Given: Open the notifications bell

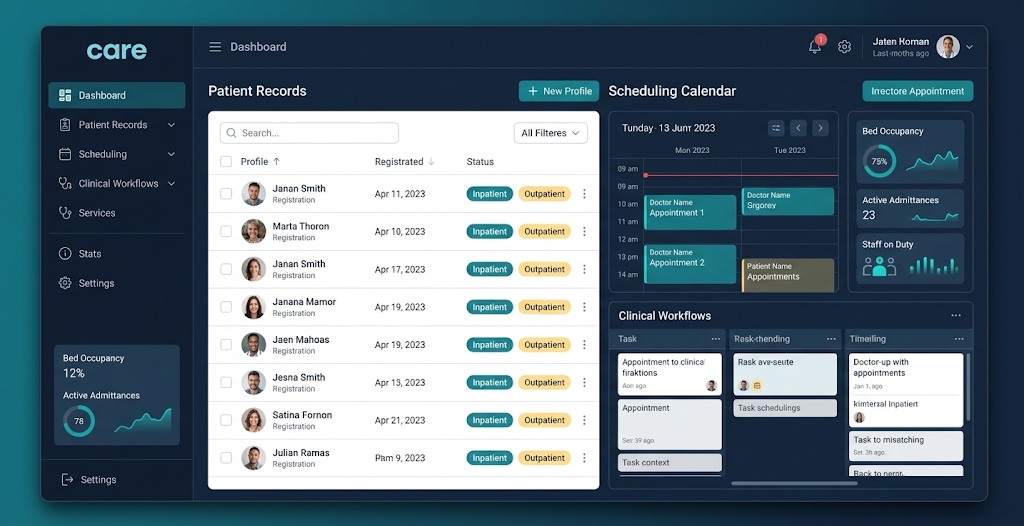Looking at the screenshot, I should coord(814,47).
